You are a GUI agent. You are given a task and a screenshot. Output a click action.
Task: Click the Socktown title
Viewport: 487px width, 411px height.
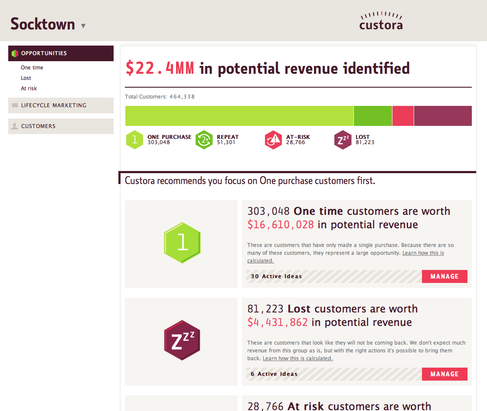(x=43, y=24)
